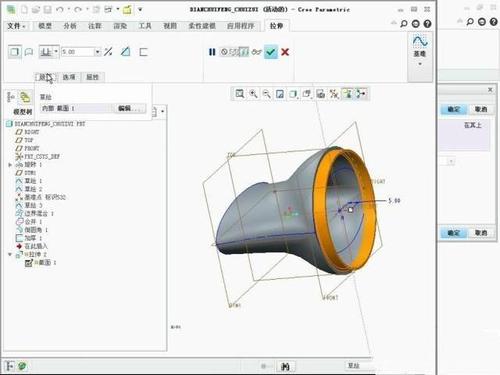500x375 pixels.
Task: Accept the extrude with the green checkmark
Action: point(271,52)
